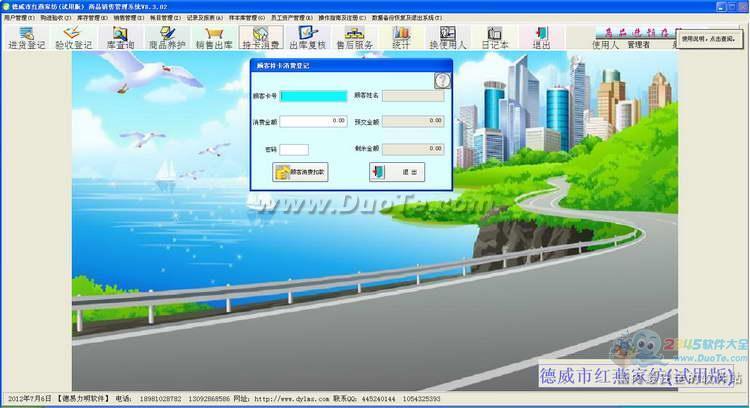The width and height of the screenshot is (750, 408).
Task: Click the 退出 button in the dialog
Action: 397,172
